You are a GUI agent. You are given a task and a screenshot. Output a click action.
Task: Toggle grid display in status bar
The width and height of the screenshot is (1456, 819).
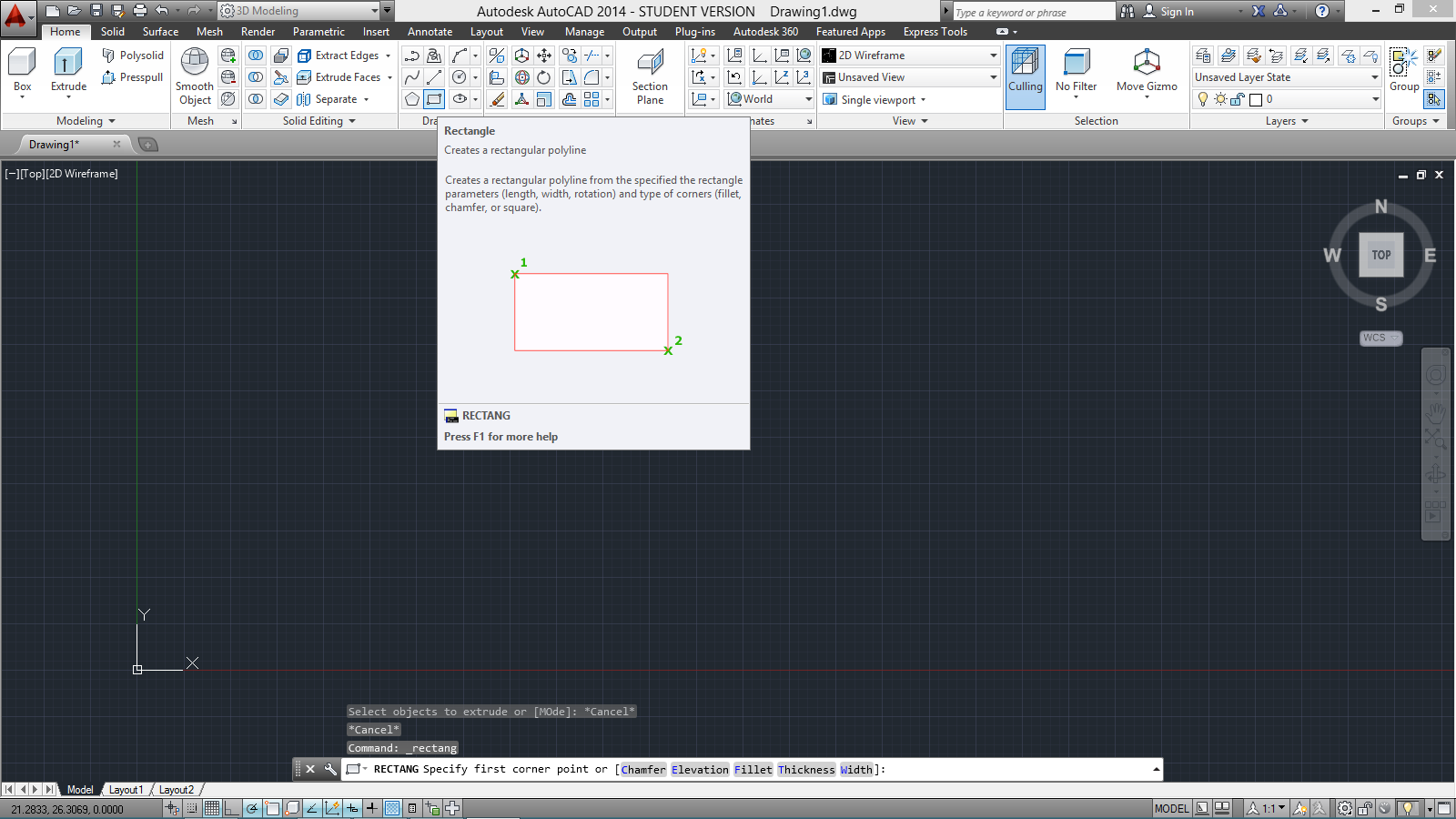pos(212,808)
